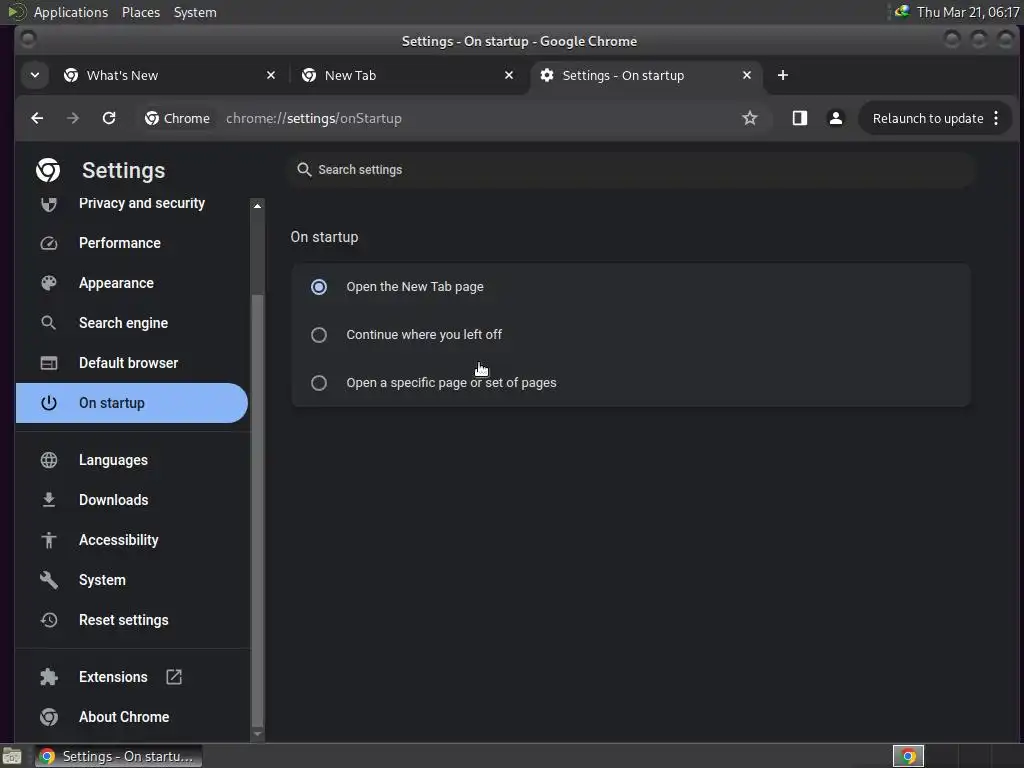Switch to the What's New tab

click(x=168, y=75)
